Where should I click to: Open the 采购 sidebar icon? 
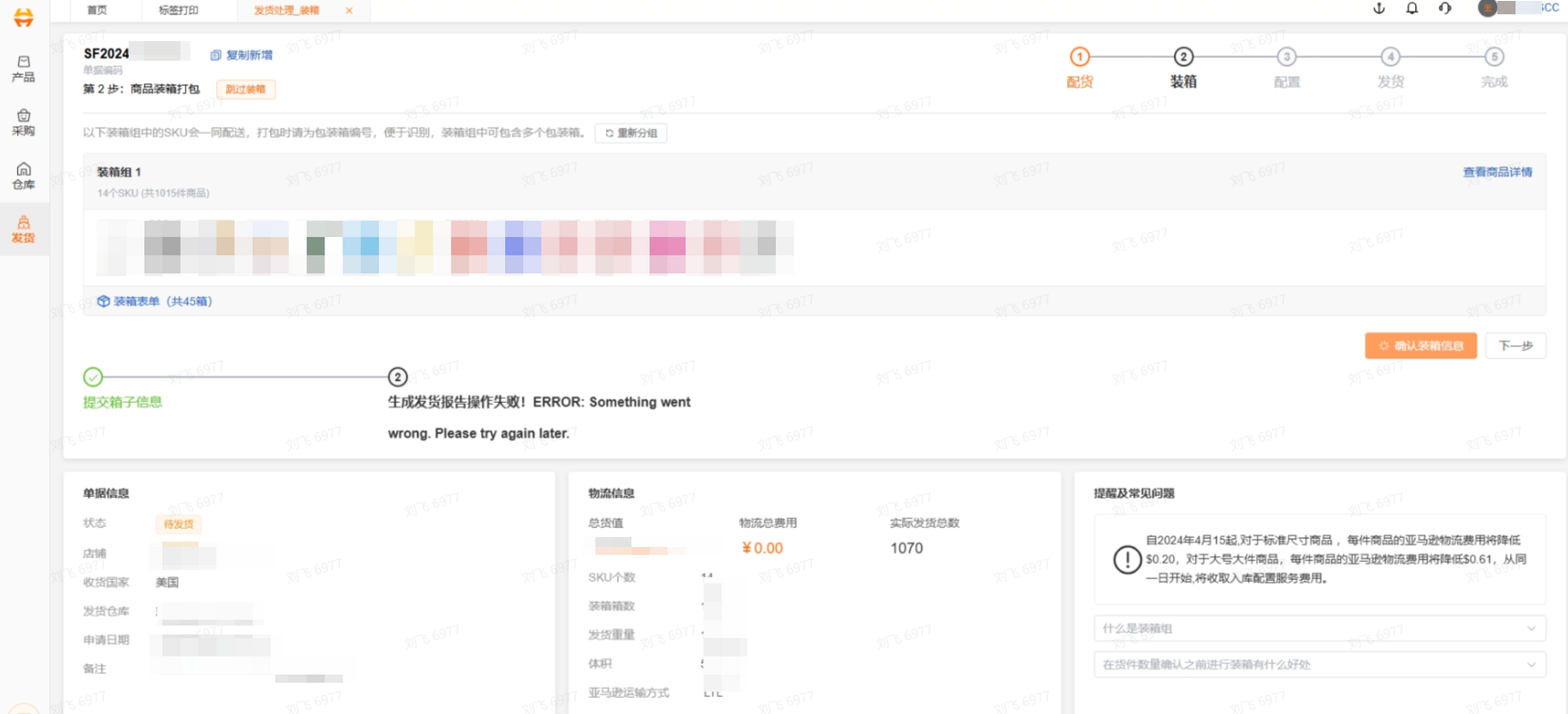tap(23, 122)
